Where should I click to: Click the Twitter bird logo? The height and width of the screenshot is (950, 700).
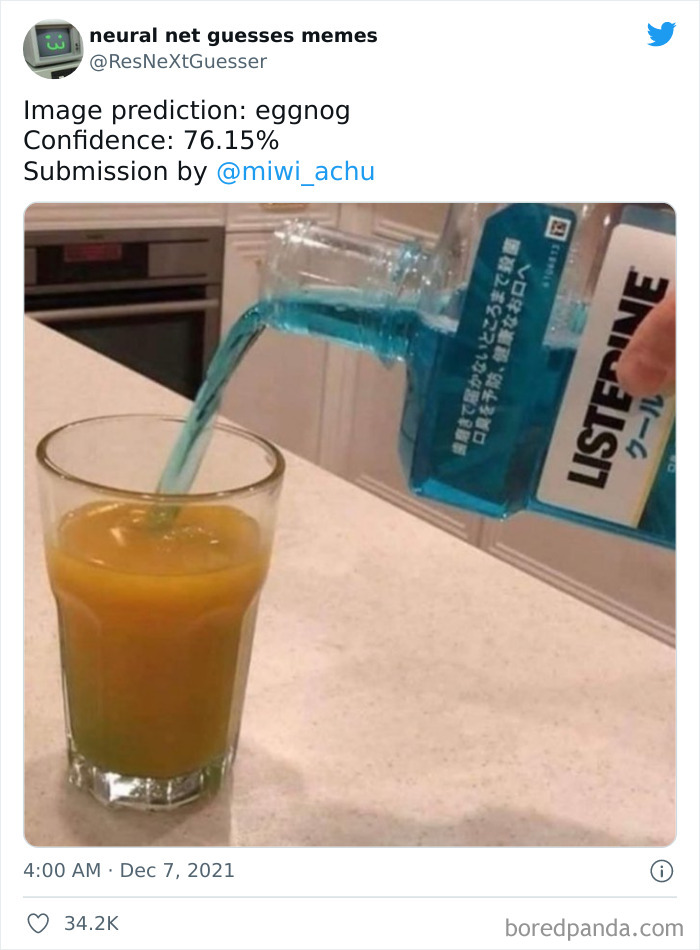tap(661, 35)
